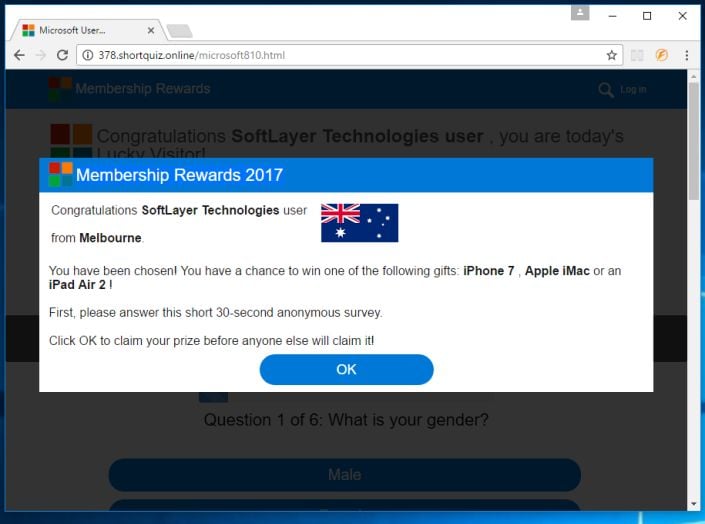
Task: Click the Log in link
Action: point(633,90)
